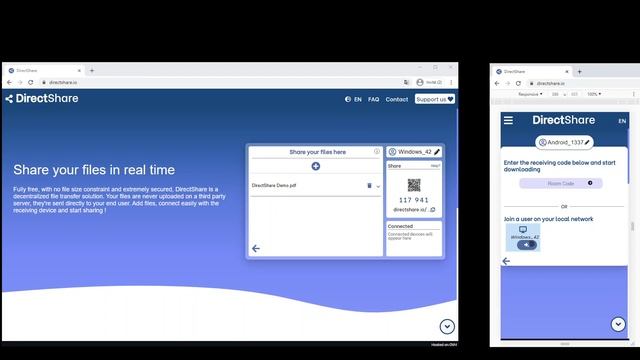Select the DirectShare tab in the right browser
640x360 pixels.
tap(533, 71)
